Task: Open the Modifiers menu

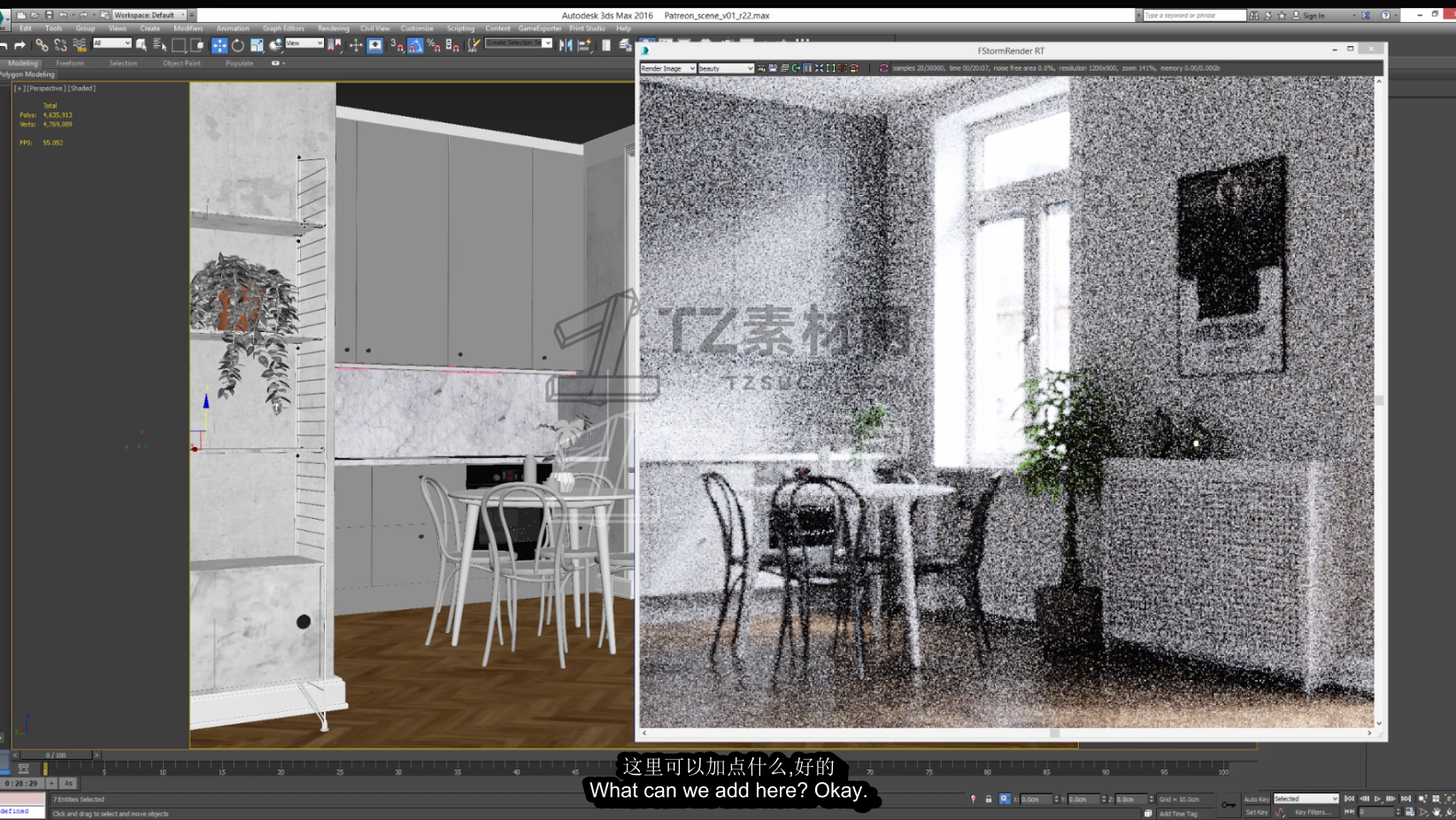Action: [189, 28]
